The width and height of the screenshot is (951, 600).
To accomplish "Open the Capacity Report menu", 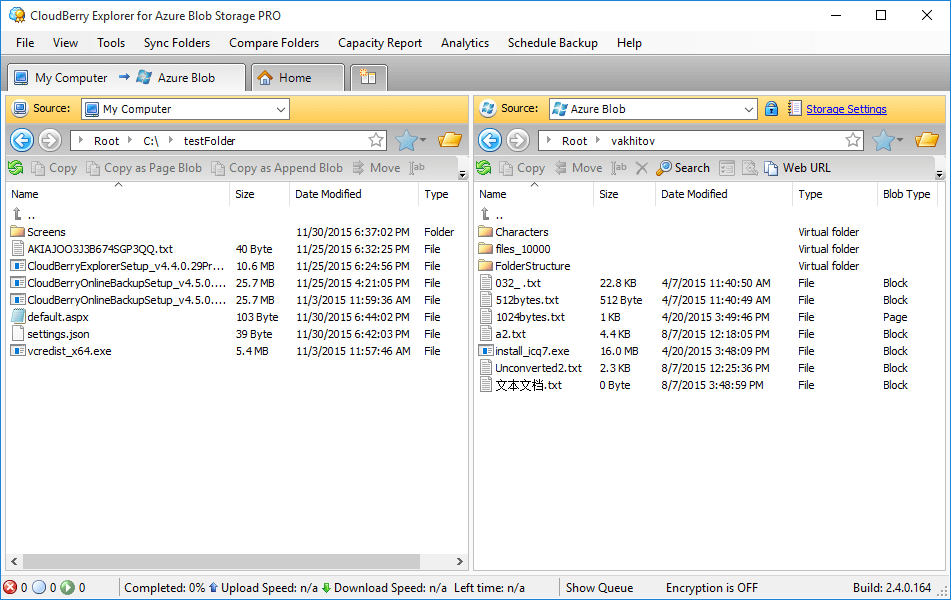I will click(380, 43).
